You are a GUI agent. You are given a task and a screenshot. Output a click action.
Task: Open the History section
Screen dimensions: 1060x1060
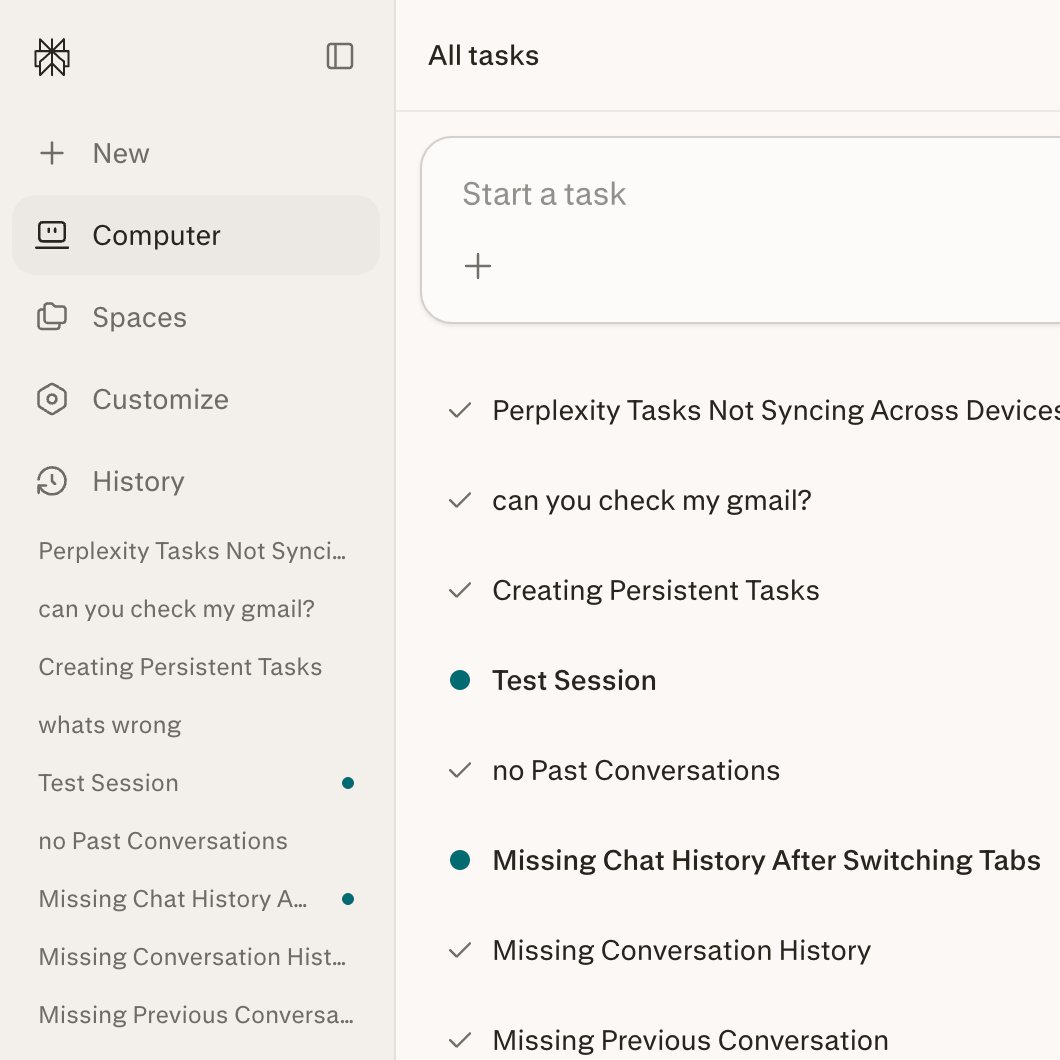196,481
